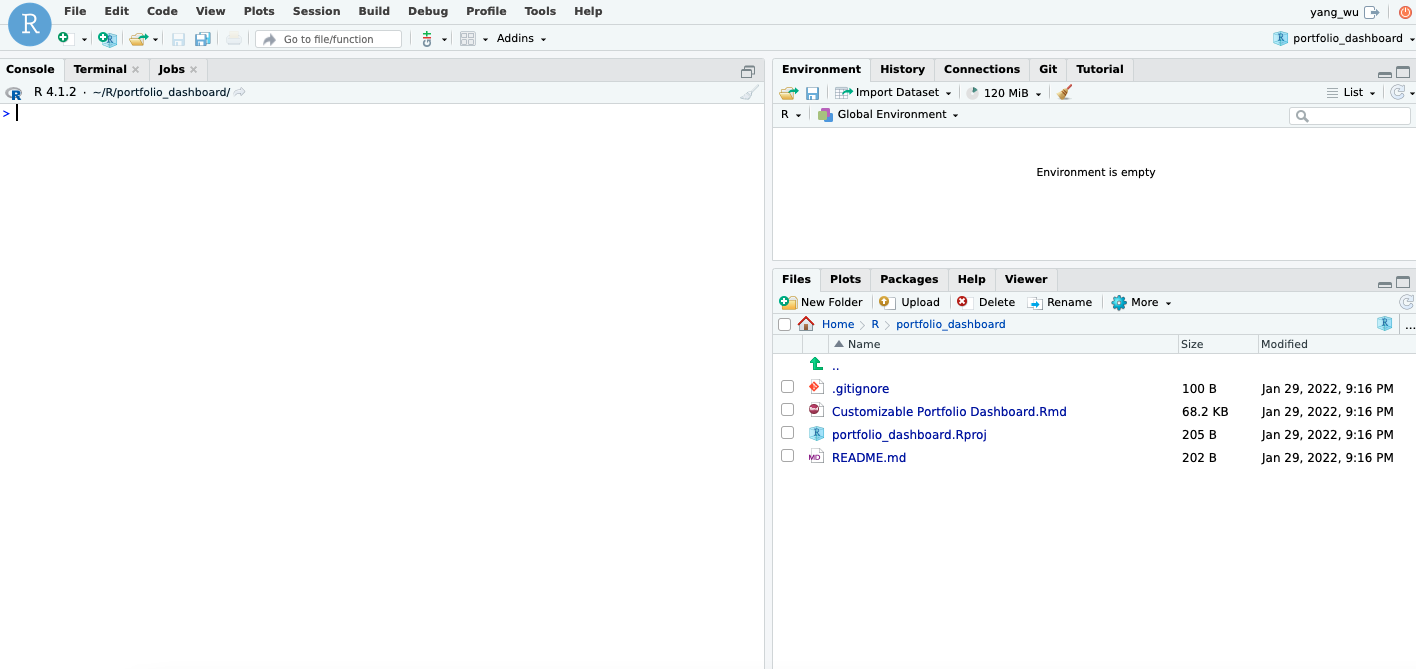The height and width of the screenshot is (669, 1416).
Task: Click the Home folder icon in Files breadcrumb
Action: tap(806, 324)
